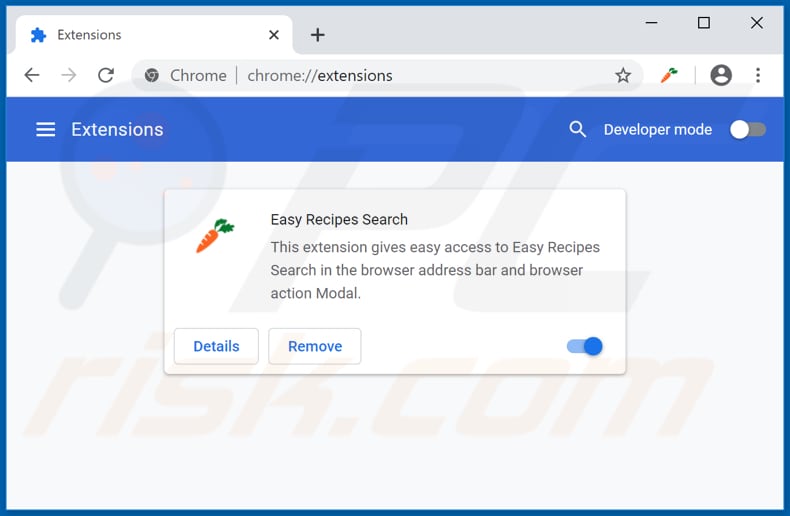Disable the Easy Recipes Search extension toggle
Image resolution: width=790 pixels, height=516 pixels.
(584, 346)
